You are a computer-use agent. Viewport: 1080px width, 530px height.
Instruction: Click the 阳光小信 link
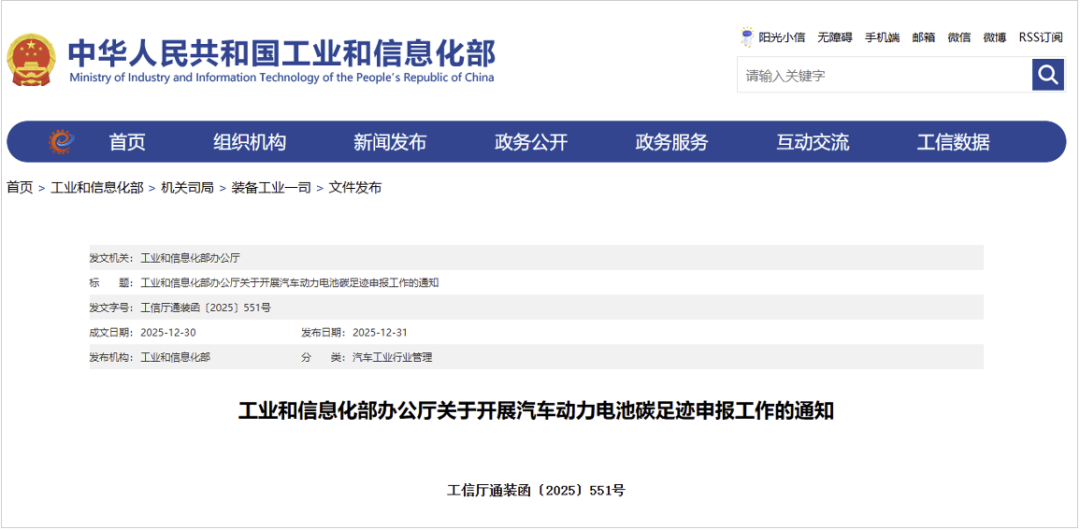[x=782, y=38]
